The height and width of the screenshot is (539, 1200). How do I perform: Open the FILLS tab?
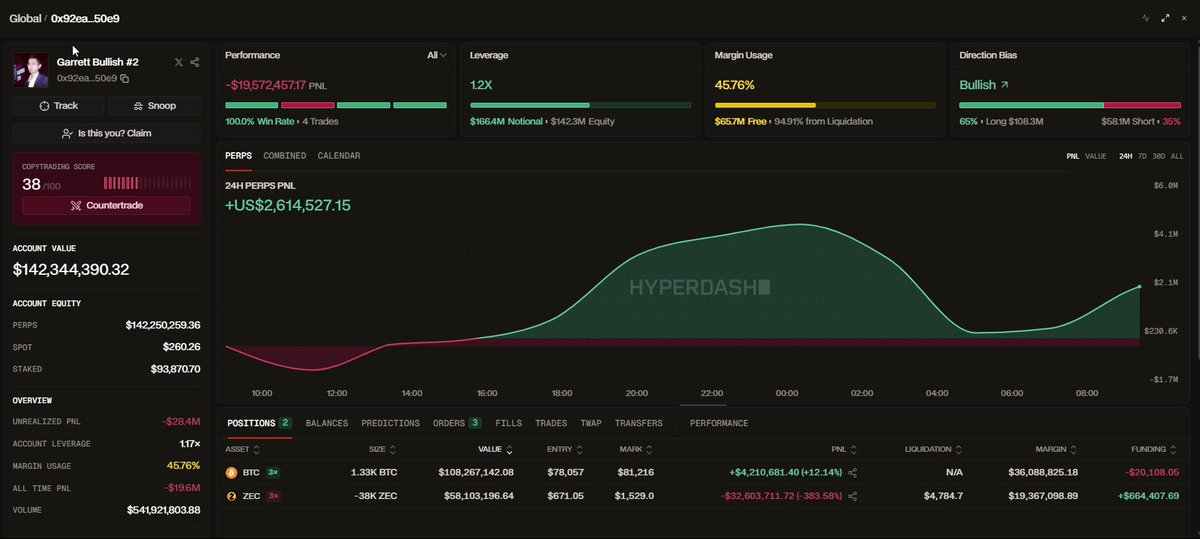click(508, 423)
